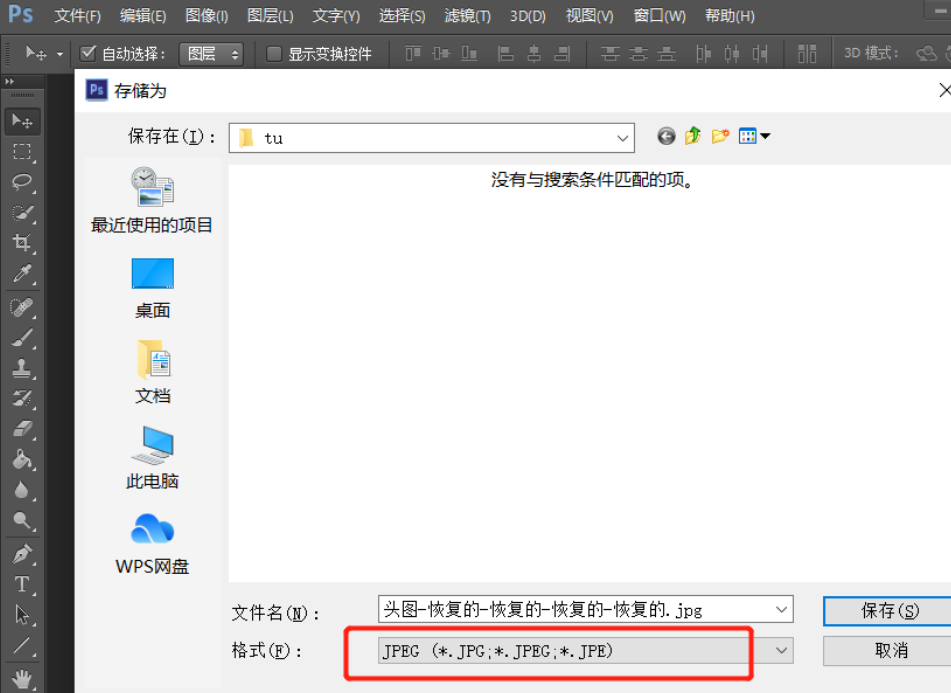Go to 最近使用的项目 location
Screen dimensions: 951x693
[152, 201]
